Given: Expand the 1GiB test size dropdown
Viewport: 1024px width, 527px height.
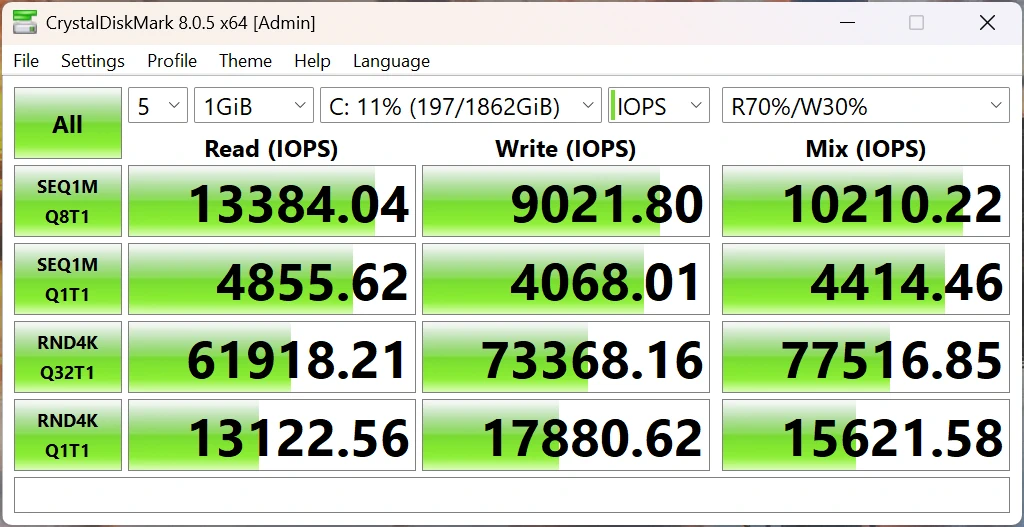Looking at the screenshot, I should [x=254, y=105].
